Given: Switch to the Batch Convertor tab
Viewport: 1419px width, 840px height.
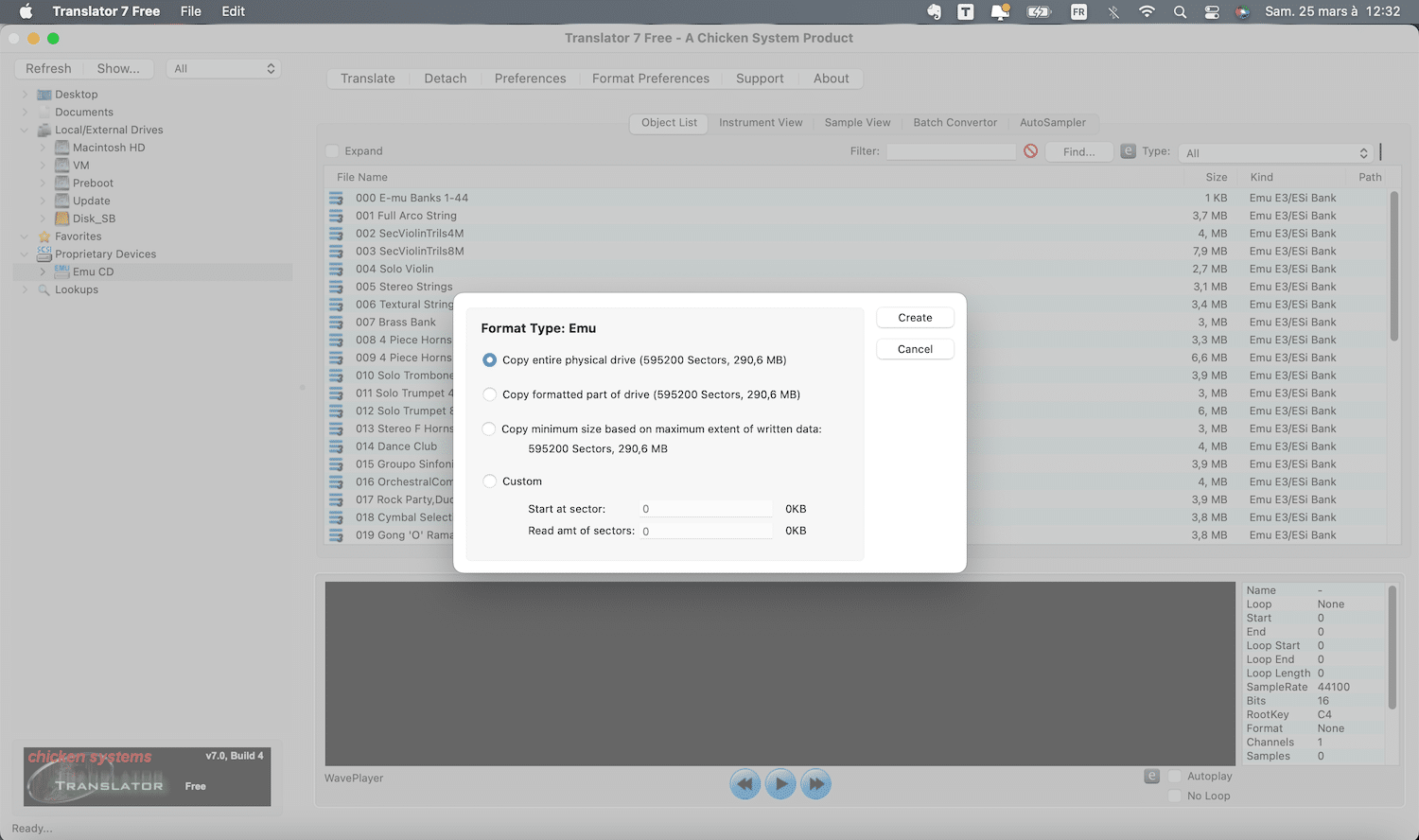Looking at the screenshot, I should (x=955, y=123).
